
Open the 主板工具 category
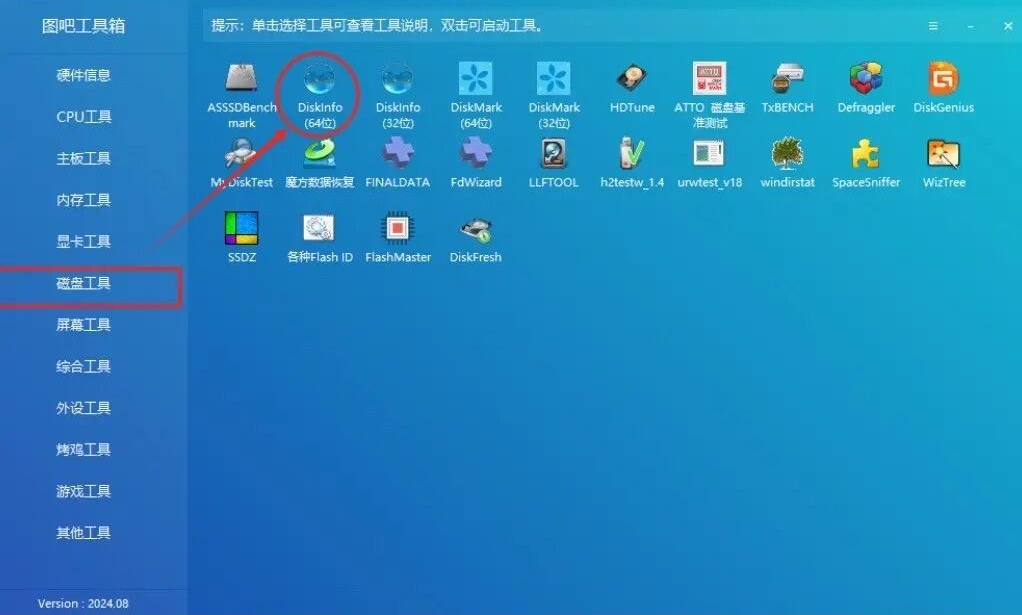[x=83, y=159]
